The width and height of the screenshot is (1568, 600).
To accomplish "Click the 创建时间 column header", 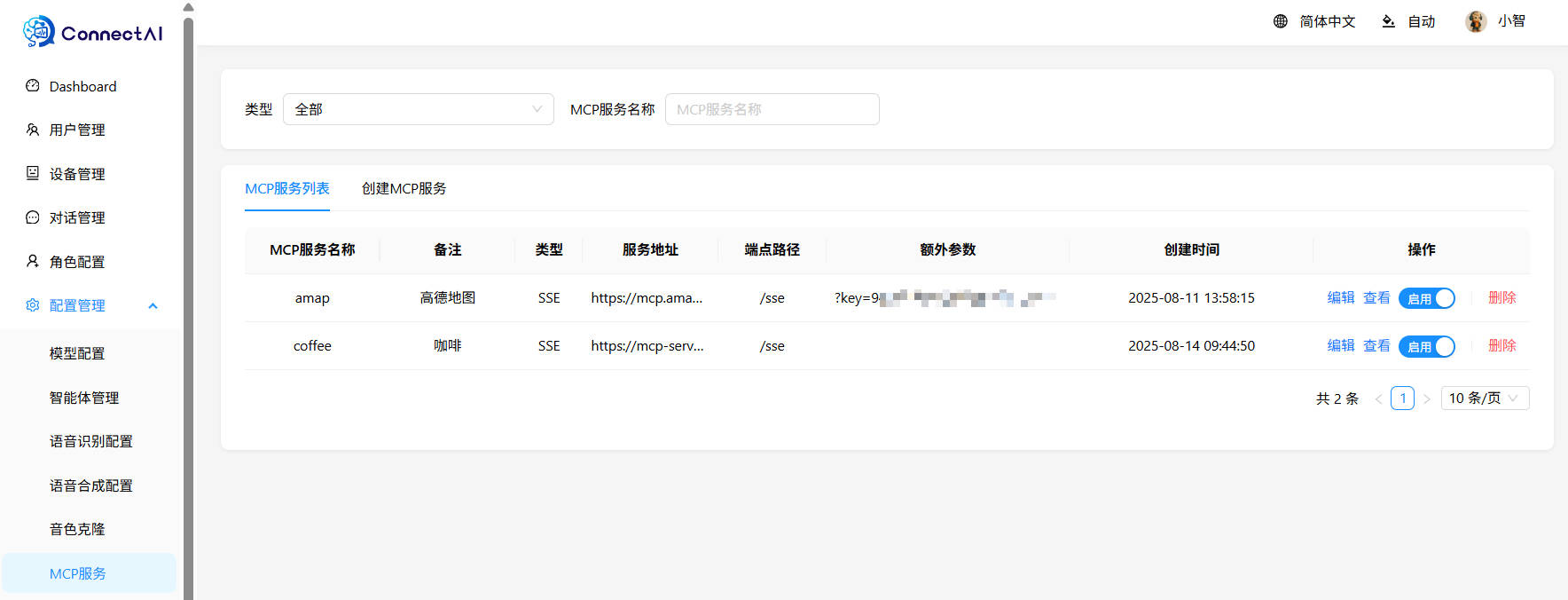I will (1191, 250).
